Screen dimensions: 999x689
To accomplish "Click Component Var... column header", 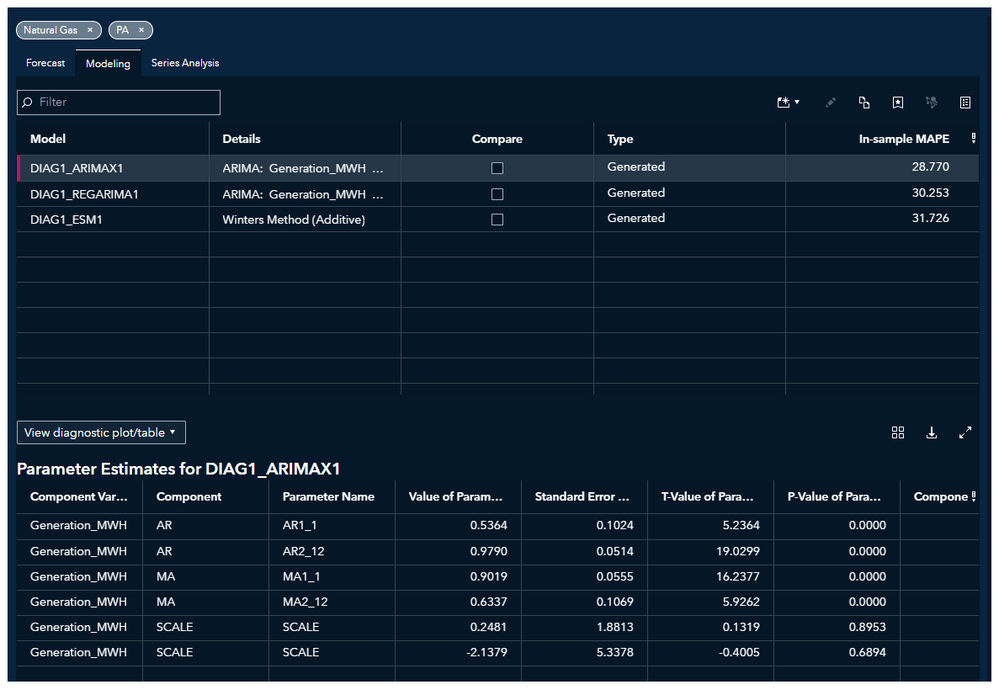I will [79, 497].
